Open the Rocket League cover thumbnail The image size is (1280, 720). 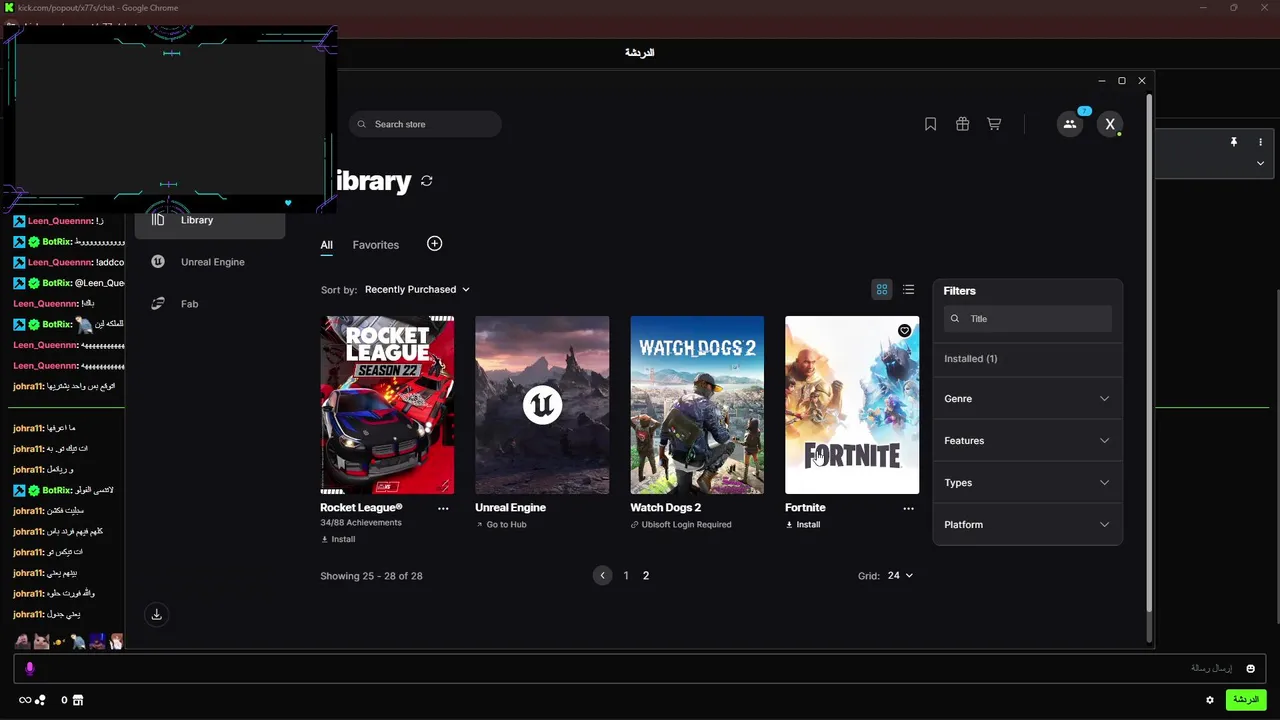point(387,405)
